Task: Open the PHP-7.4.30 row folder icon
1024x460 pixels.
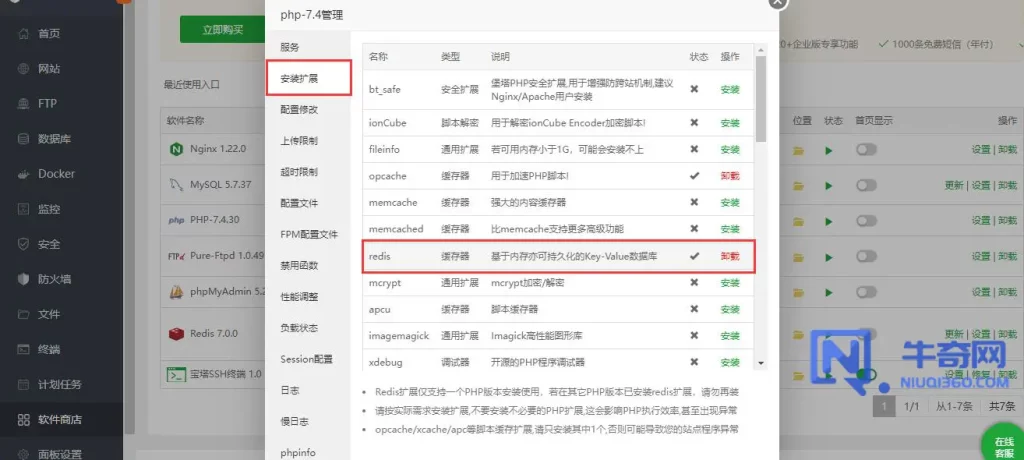Action: click(x=798, y=222)
